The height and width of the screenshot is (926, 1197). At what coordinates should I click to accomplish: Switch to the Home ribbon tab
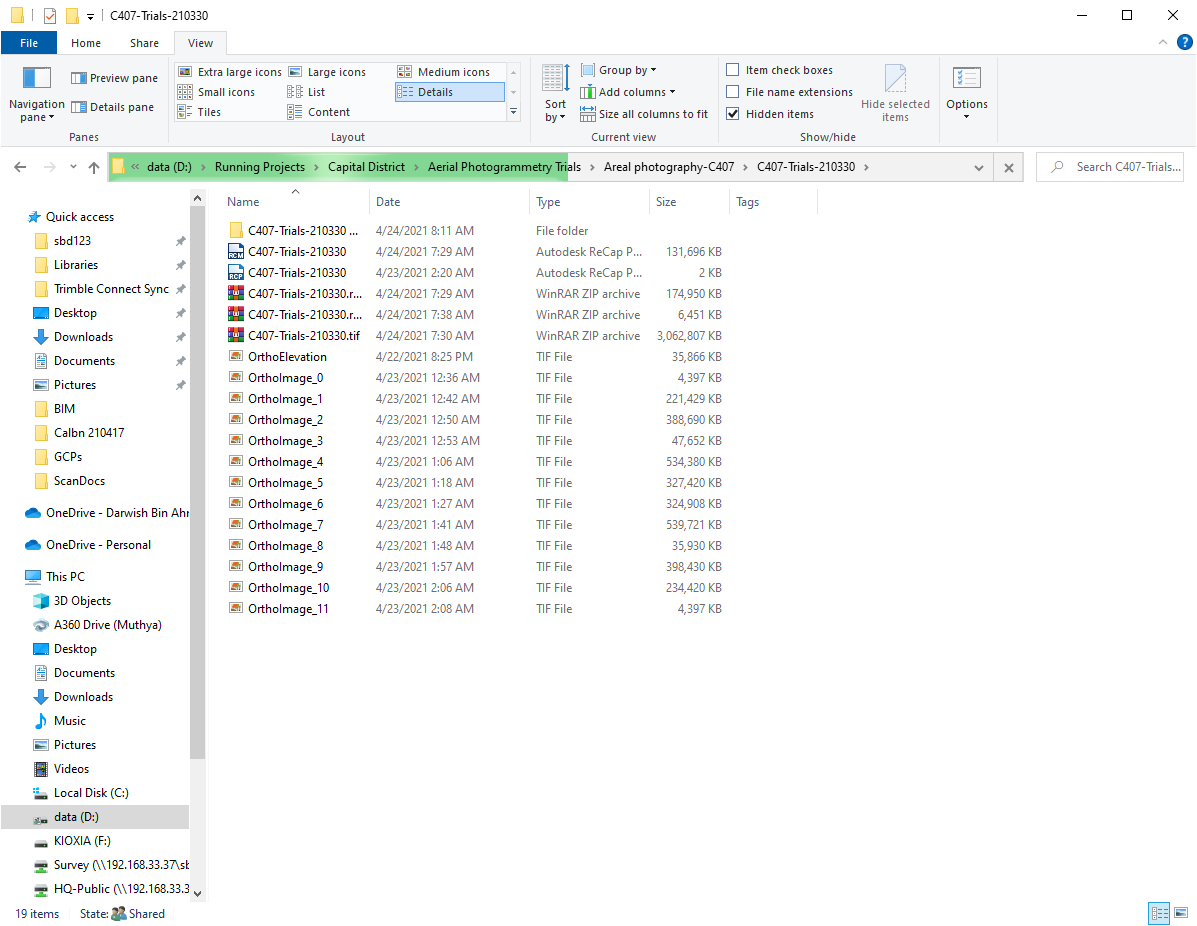tap(86, 43)
